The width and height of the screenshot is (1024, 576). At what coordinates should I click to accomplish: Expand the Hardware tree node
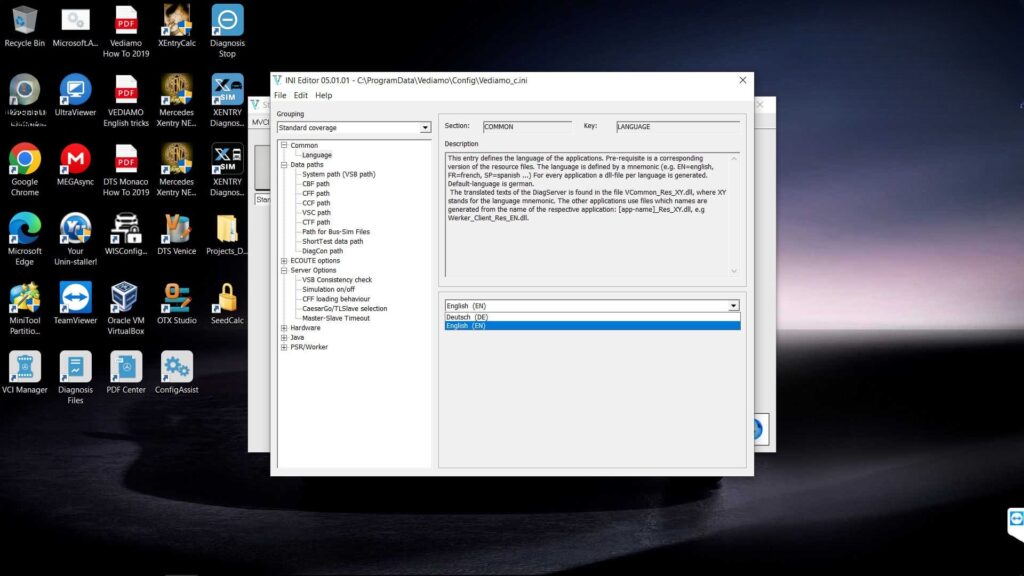click(284, 328)
